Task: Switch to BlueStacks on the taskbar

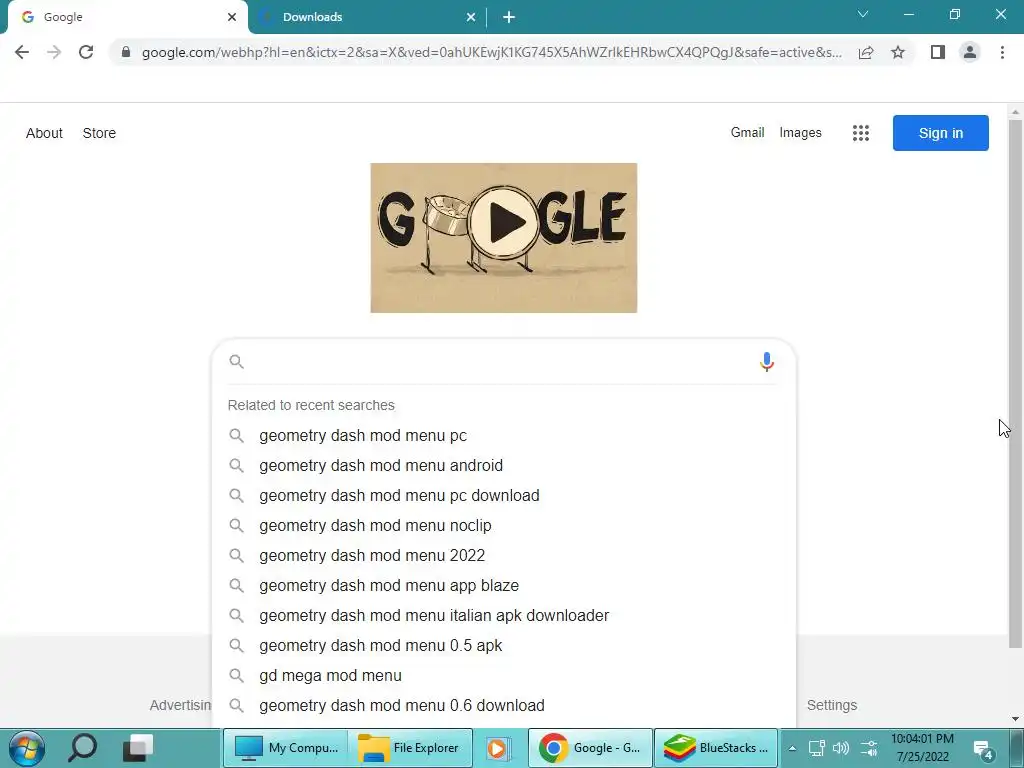Action: [716, 748]
